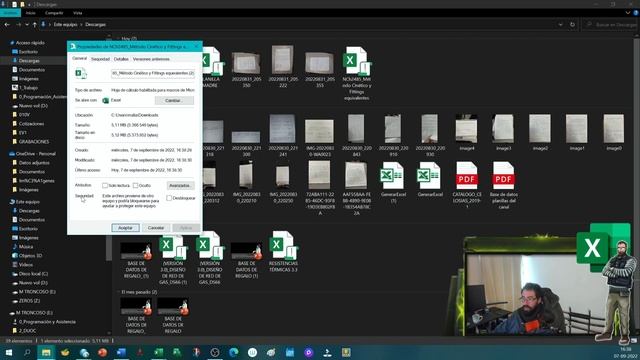The height and width of the screenshot is (360, 640).
Task: Click the 'Avanzados...' attributes button
Action: [180, 186]
